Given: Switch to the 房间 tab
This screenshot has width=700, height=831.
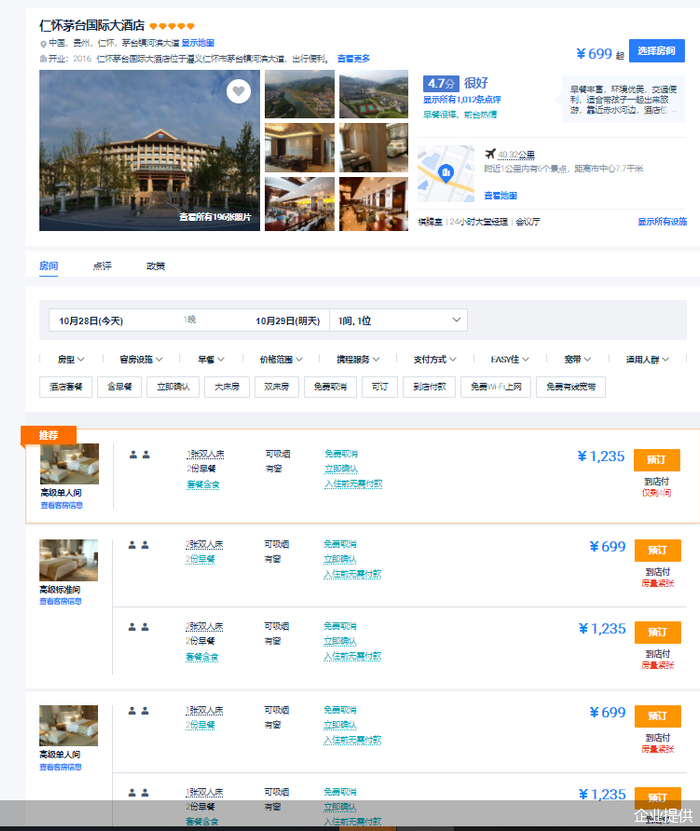Looking at the screenshot, I should [x=49, y=266].
